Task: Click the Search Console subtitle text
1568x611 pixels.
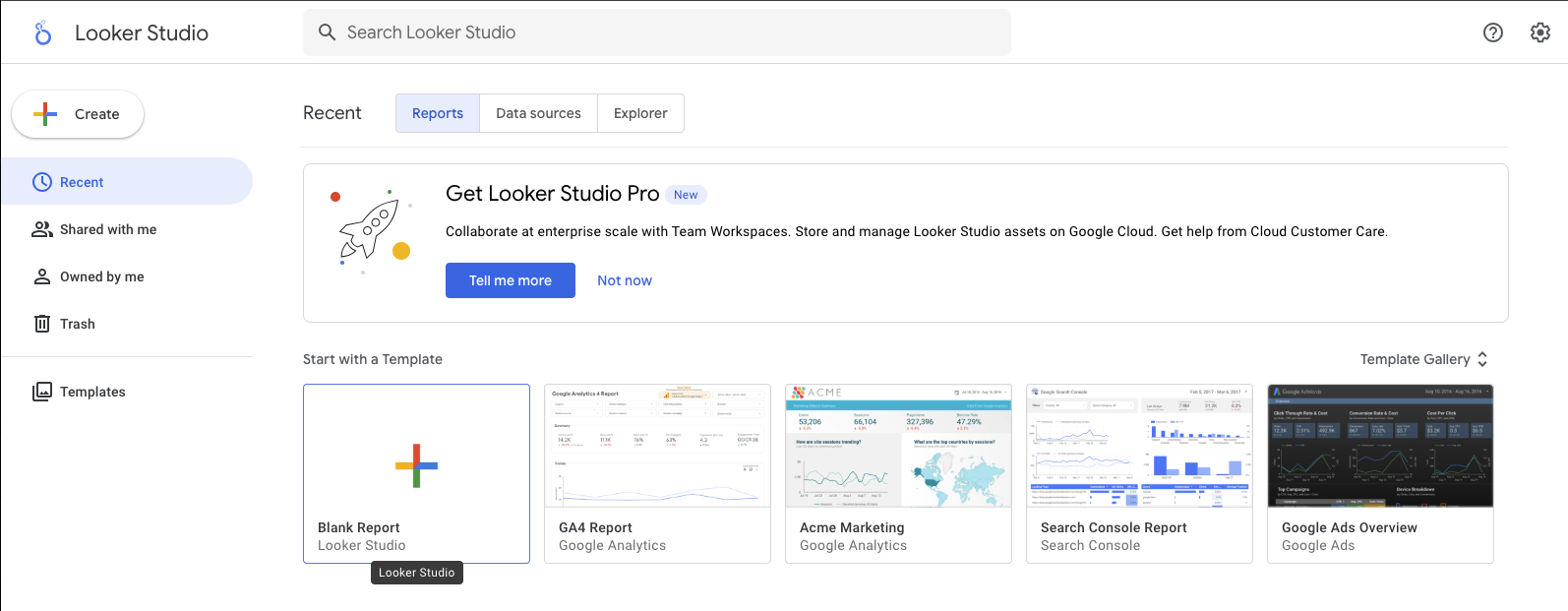Action: 1090,545
